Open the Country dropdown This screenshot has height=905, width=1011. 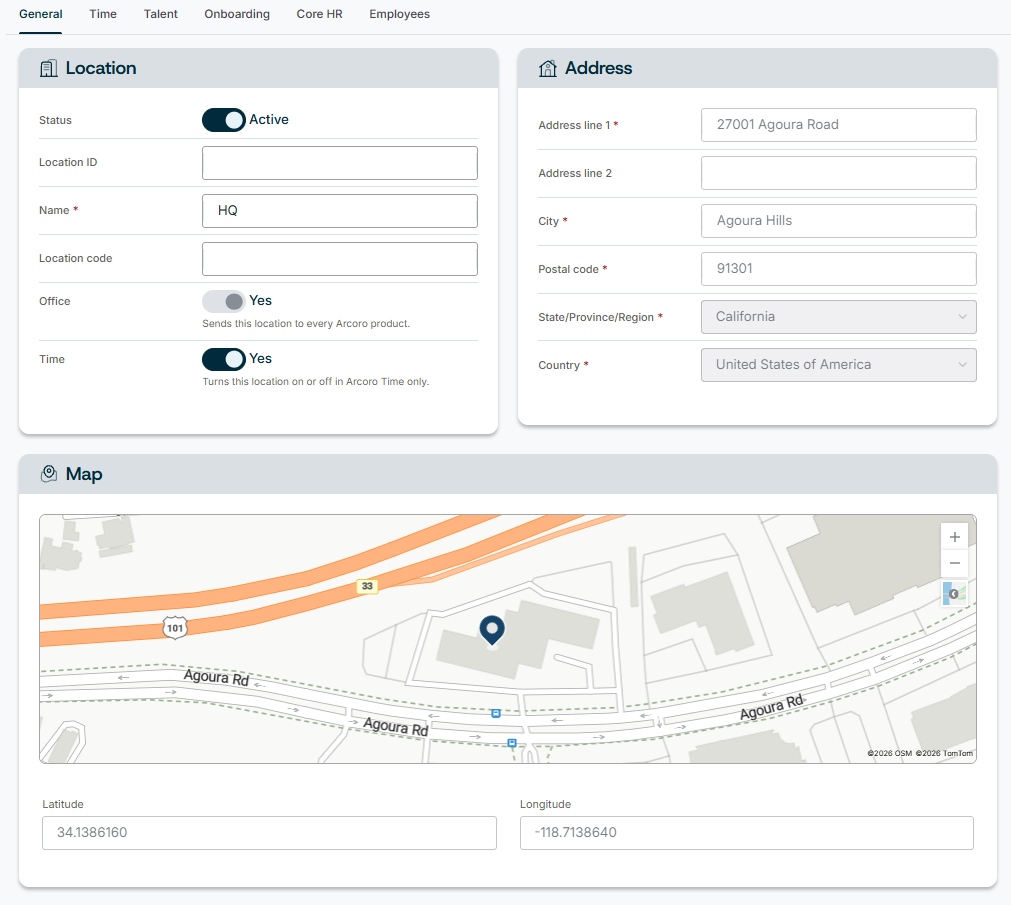[x=838, y=365]
